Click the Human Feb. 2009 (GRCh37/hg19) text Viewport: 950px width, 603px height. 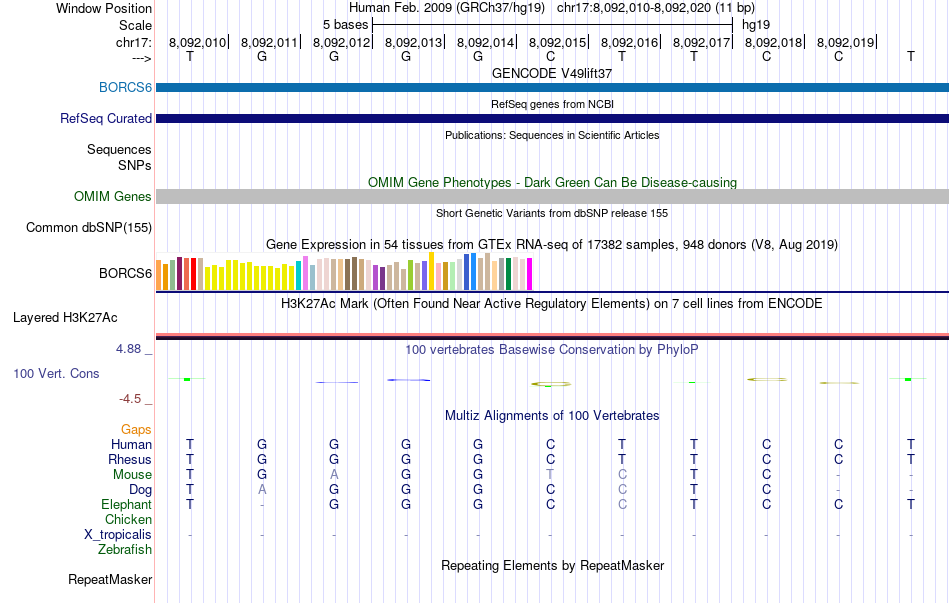(x=447, y=8)
